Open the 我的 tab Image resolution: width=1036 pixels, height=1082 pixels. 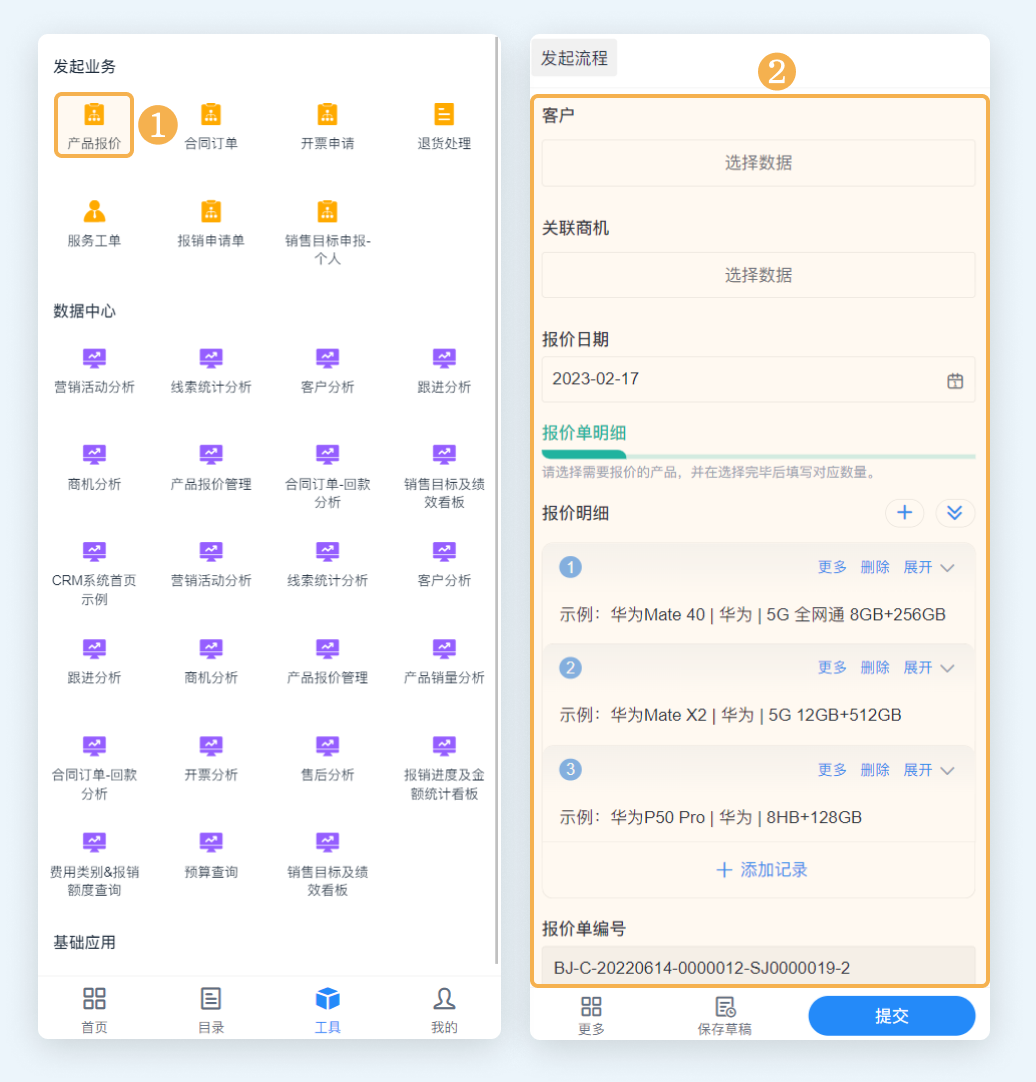(444, 1010)
